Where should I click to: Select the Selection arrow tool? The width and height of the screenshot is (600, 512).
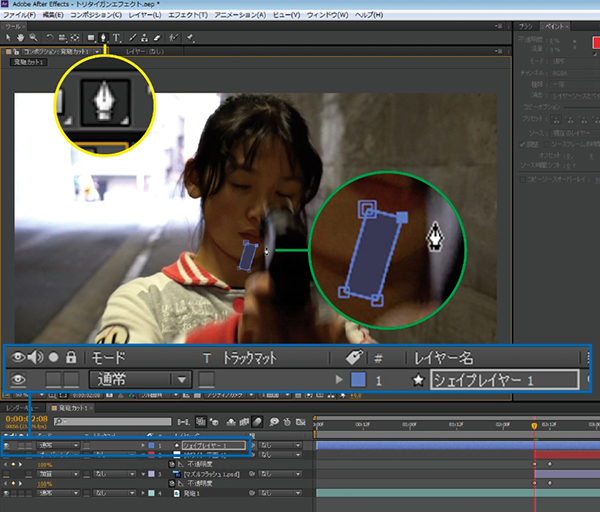coord(8,38)
